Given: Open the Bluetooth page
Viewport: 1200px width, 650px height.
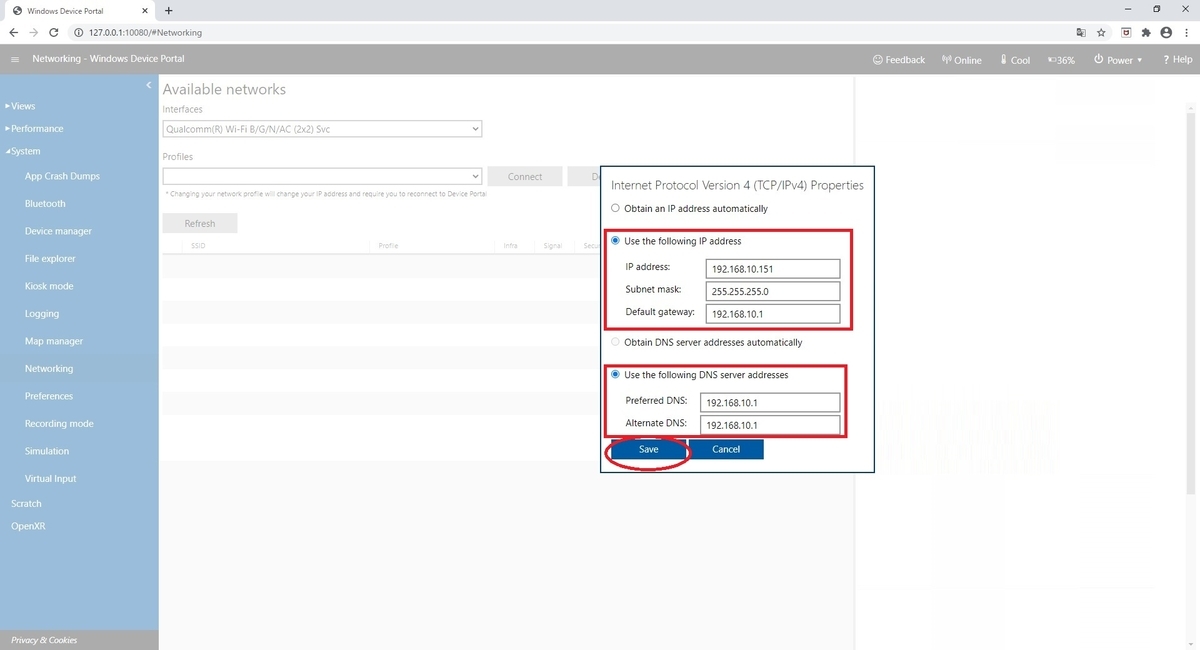Looking at the screenshot, I should pyautogui.click(x=45, y=204).
